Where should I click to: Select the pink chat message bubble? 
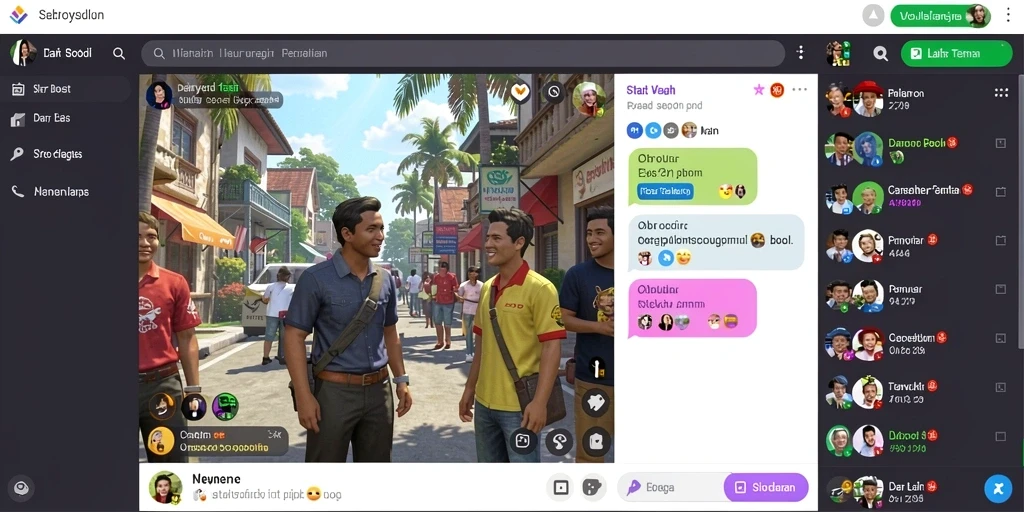point(692,308)
